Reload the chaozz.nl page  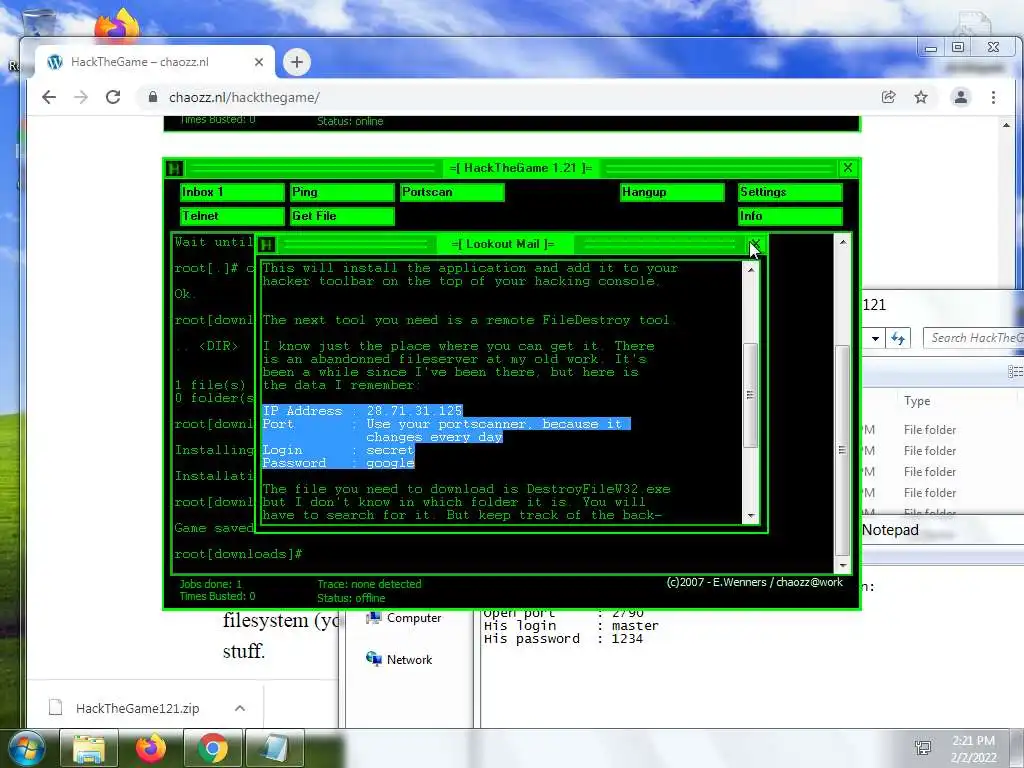(113, 97)
